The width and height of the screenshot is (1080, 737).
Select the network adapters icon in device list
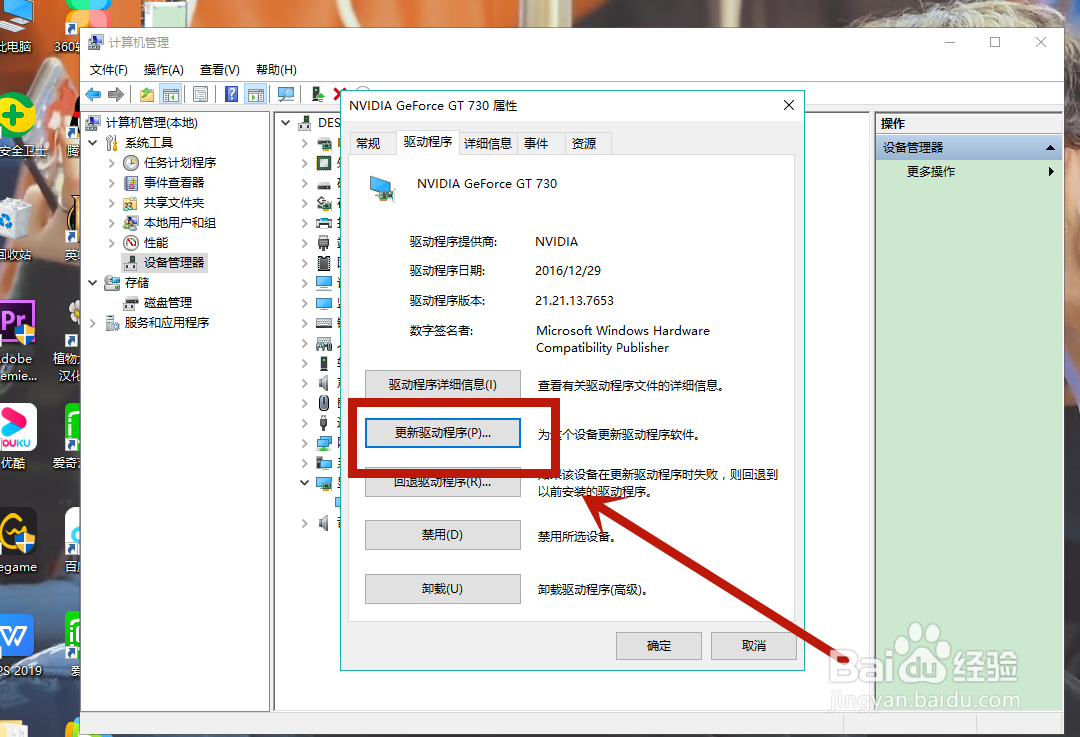pyautogui.click(x=324, y=443)
